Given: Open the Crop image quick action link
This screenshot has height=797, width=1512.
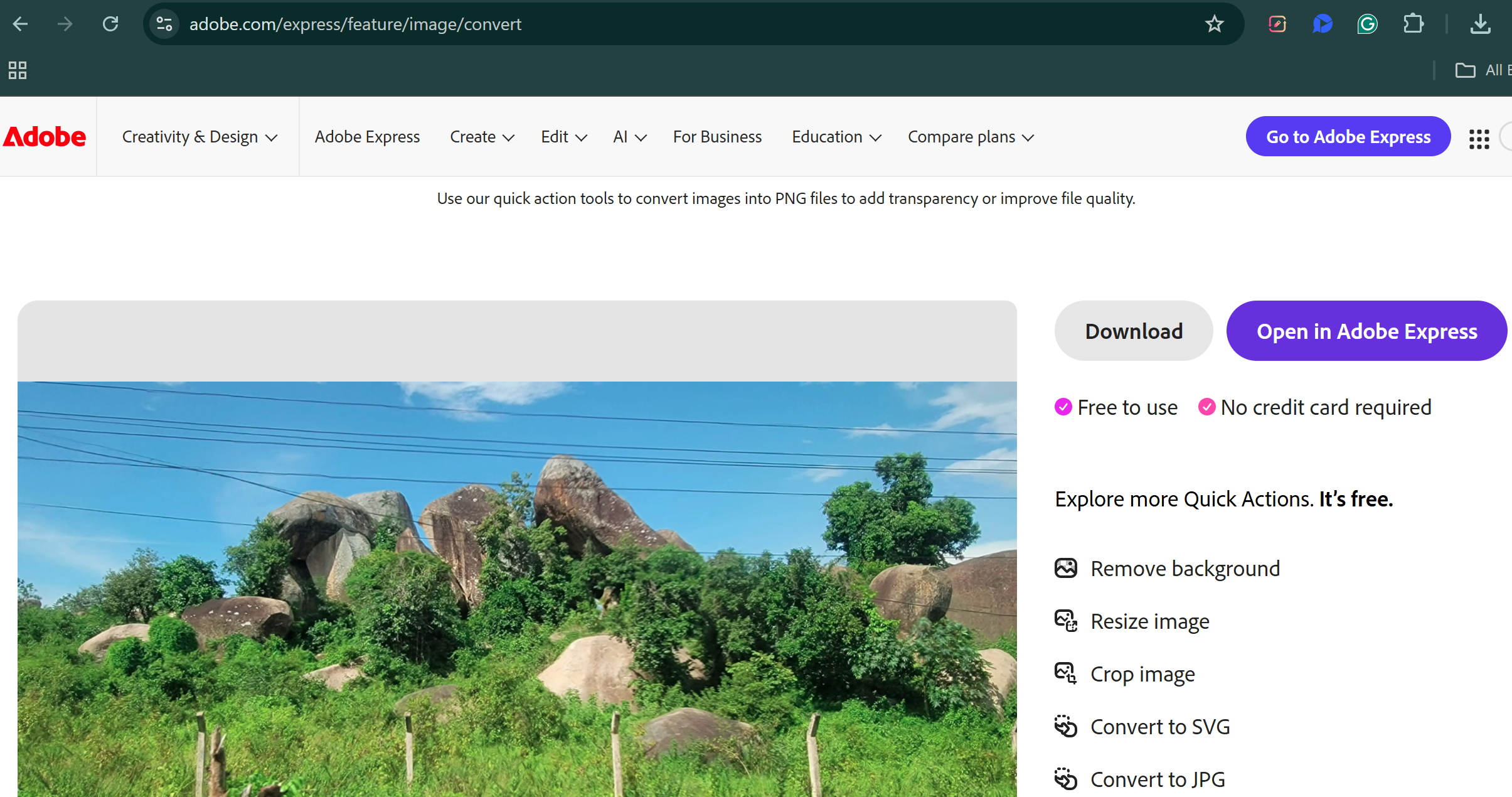Looking at the screenshot, I should (1142, 674).
